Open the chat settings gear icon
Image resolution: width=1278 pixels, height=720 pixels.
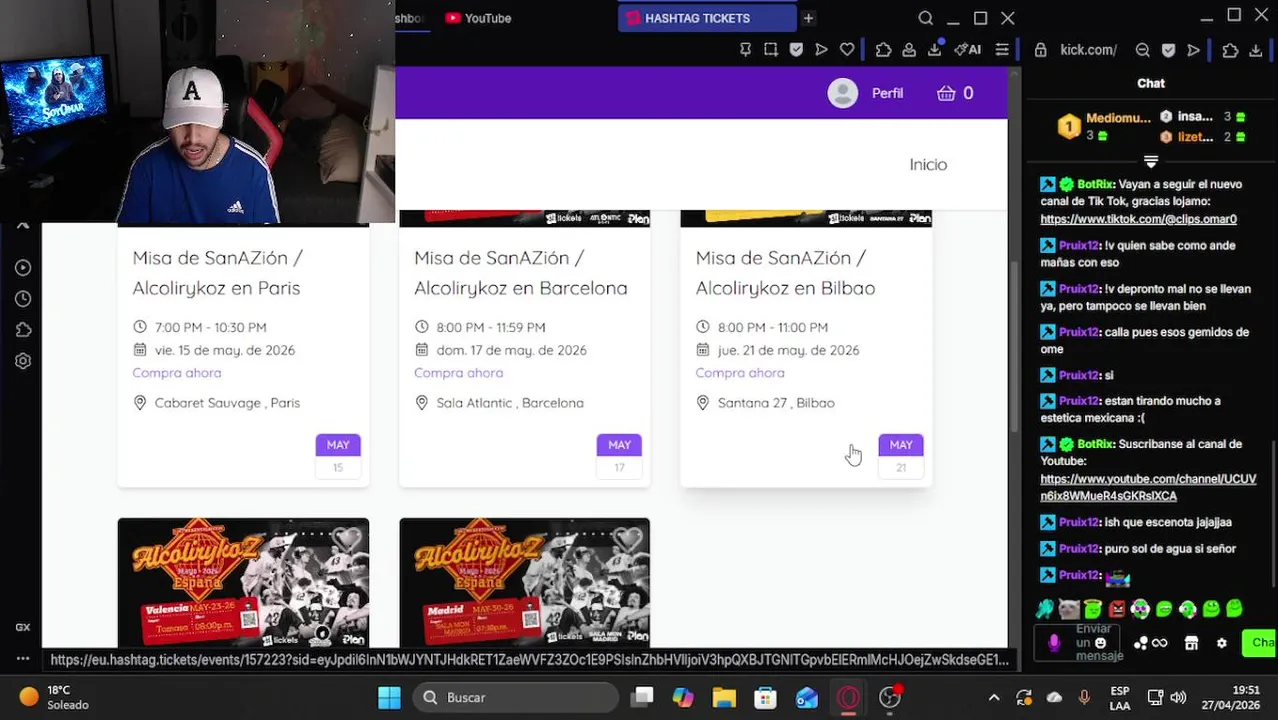pos(1221,643)
